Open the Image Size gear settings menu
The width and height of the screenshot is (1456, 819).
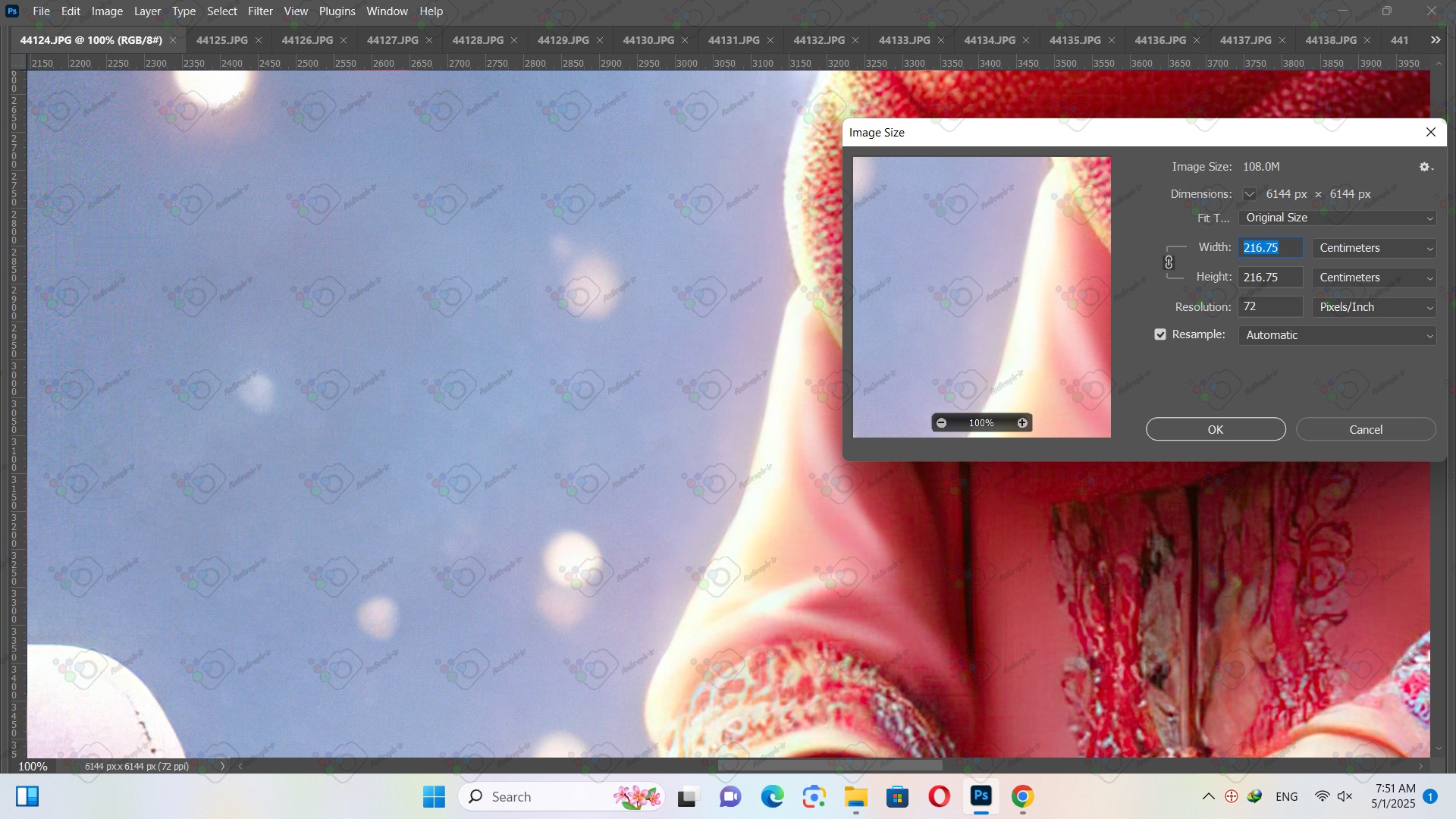click(1426, 167)
